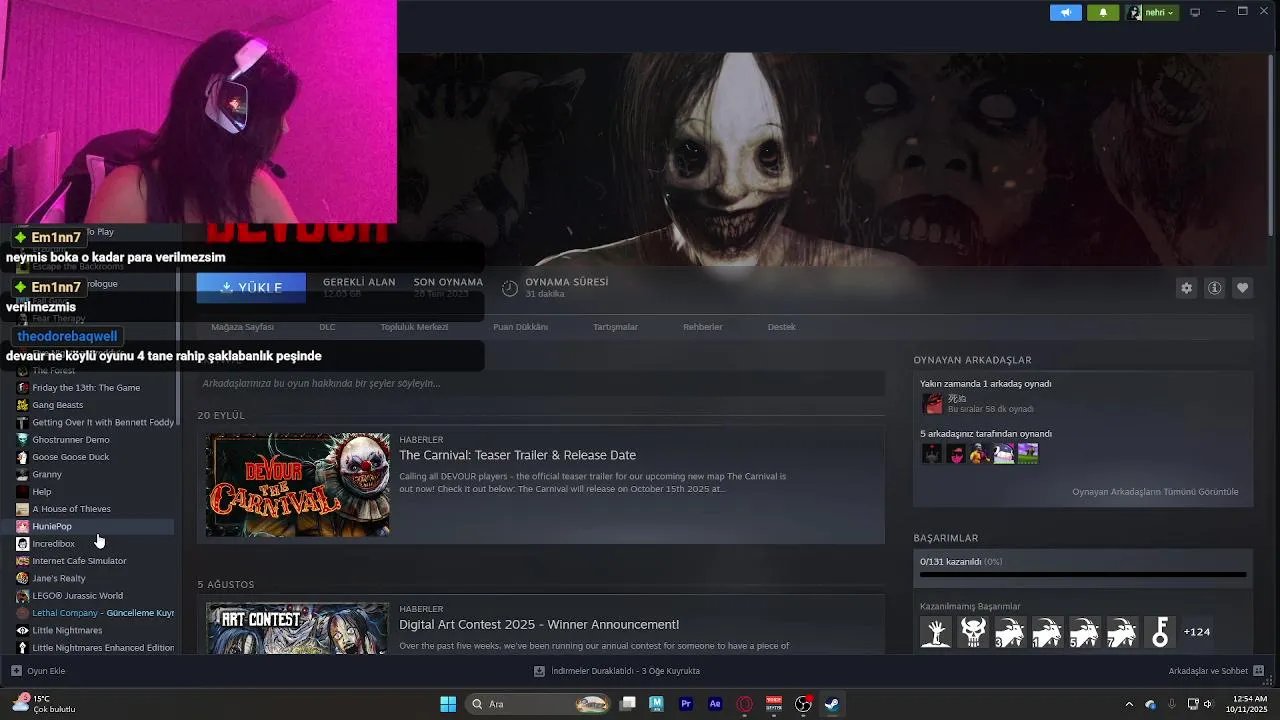Select Goose Goose Duck in library

click(71, 457)
